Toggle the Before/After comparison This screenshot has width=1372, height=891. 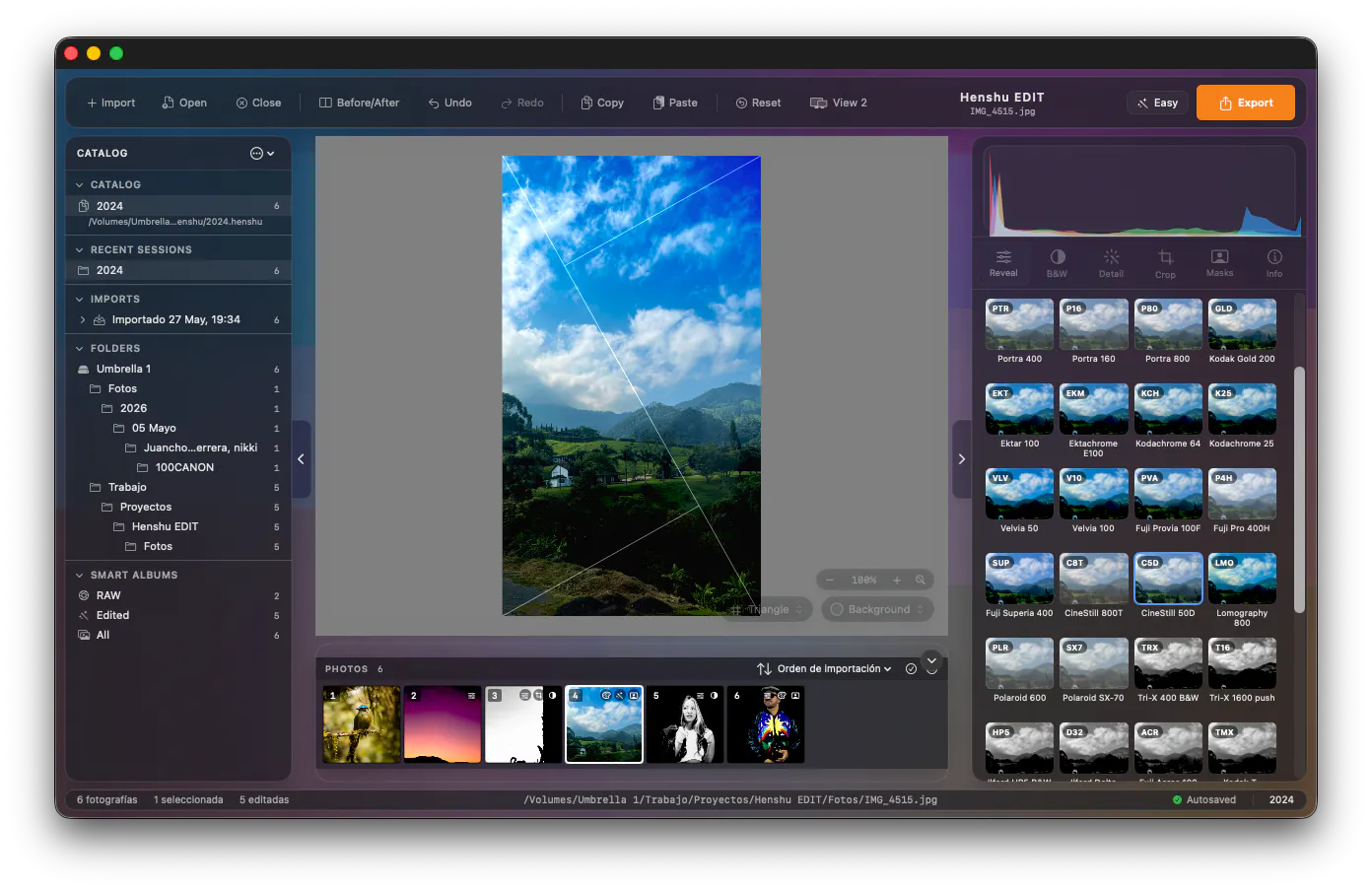359,103
